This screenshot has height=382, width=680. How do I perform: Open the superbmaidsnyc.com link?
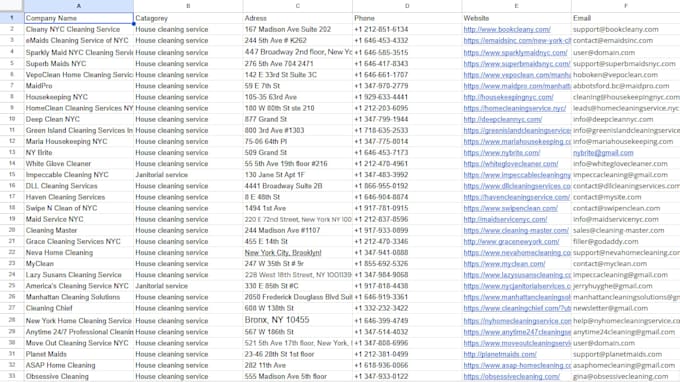(x=517, y=64)
